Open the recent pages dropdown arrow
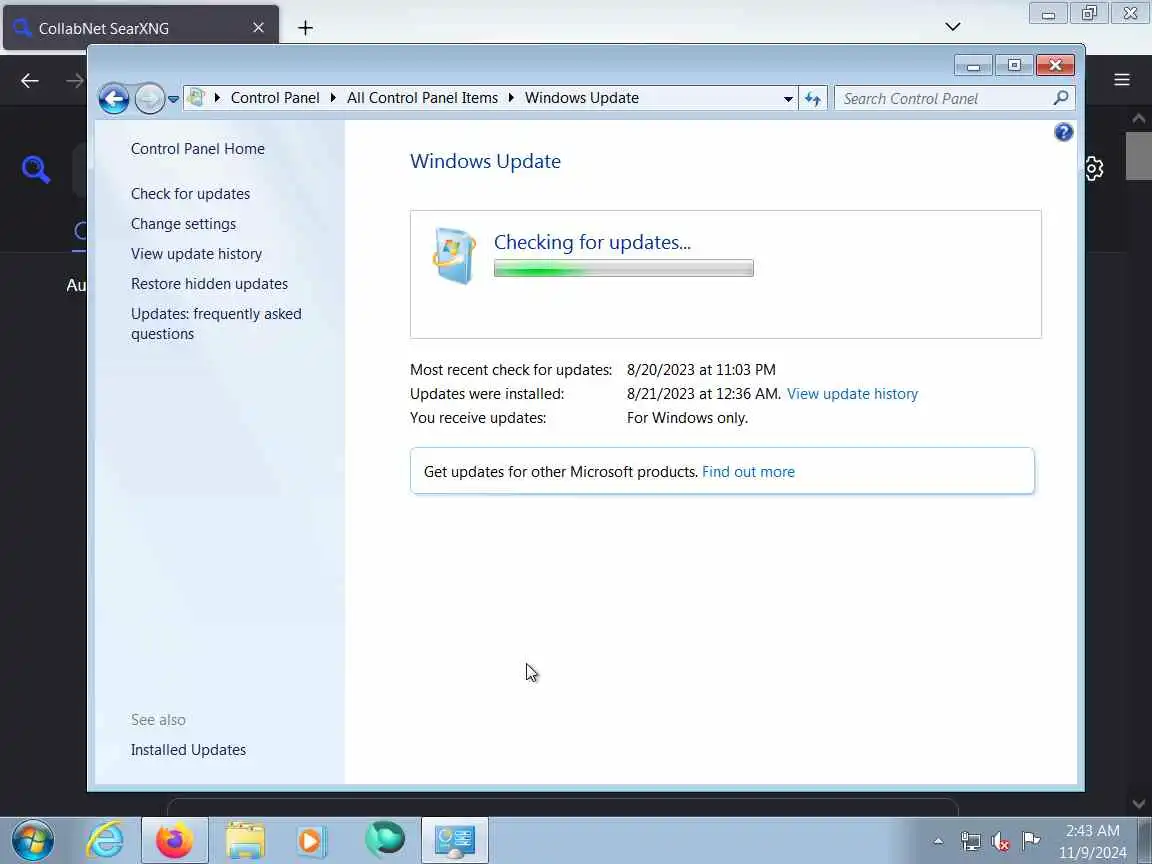The width and height of the screenshot is (1152, 864). point(173,99)
